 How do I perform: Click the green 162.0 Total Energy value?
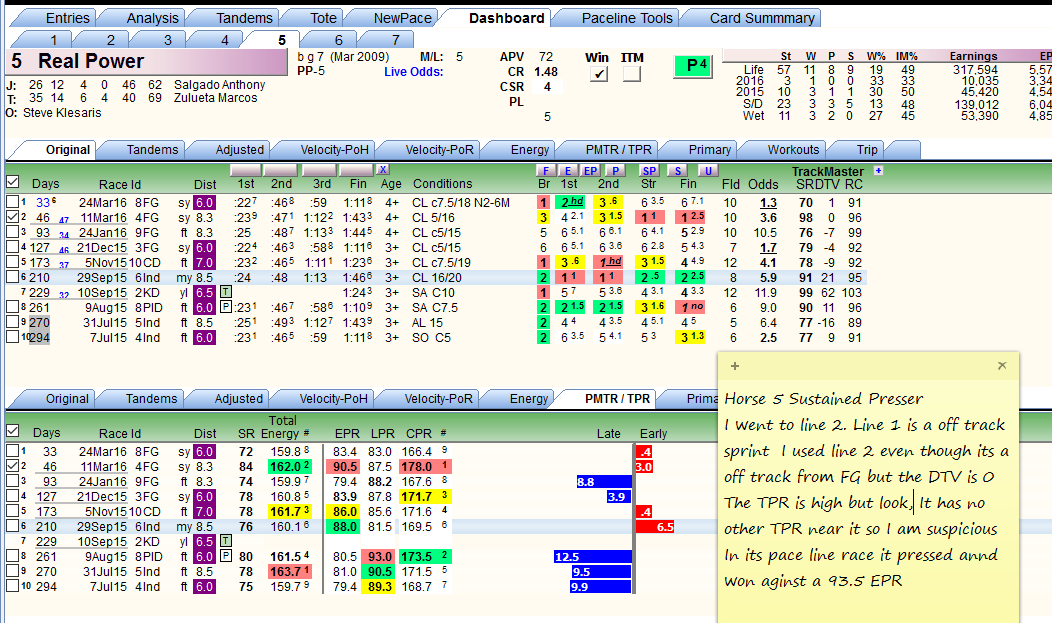coord(289,467)
